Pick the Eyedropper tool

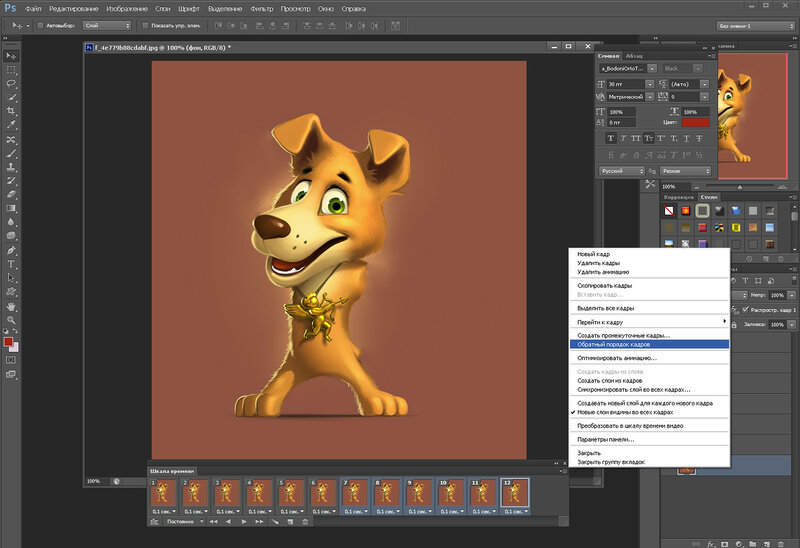click(11, 125)
